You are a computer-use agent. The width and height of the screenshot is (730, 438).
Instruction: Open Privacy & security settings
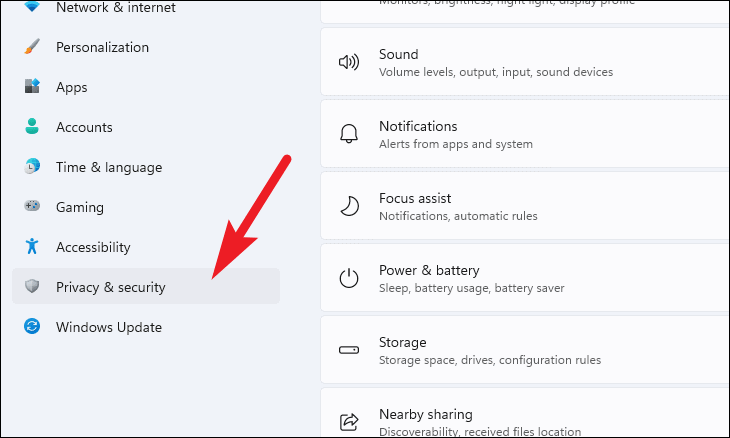(x=146, y=286)
